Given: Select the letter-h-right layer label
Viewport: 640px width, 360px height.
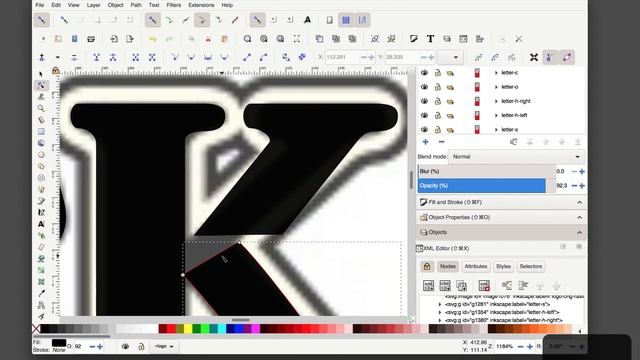Looking at the screenshot, I should 516,101.
